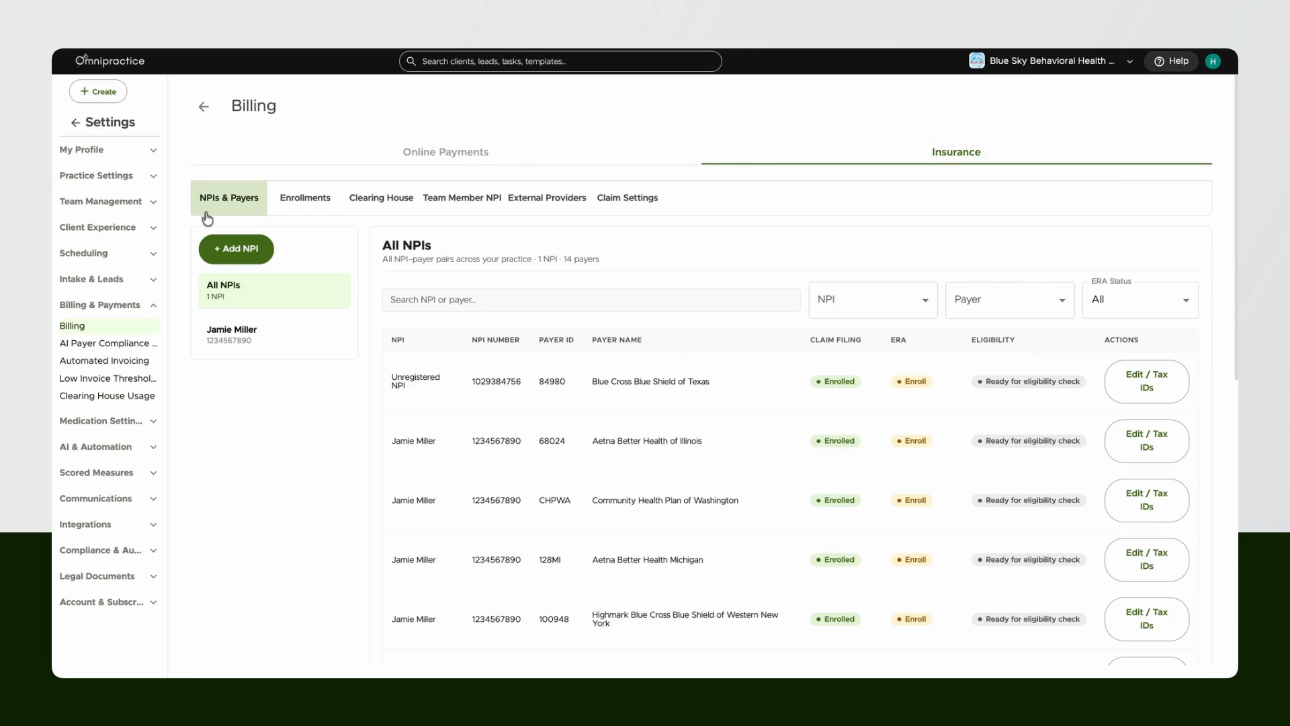Click the Settings back arrow in sidebar
Screen dimensions: 1290x726
point(75,123)
